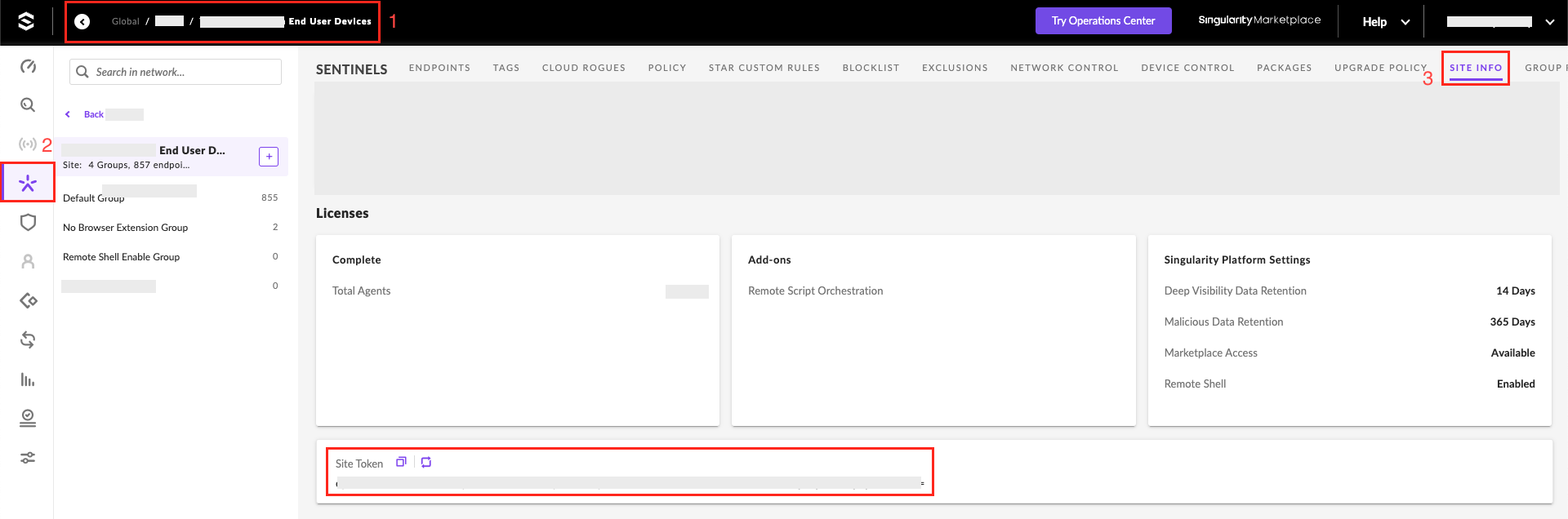Open the shield icon in sidebar

point(28,222)
